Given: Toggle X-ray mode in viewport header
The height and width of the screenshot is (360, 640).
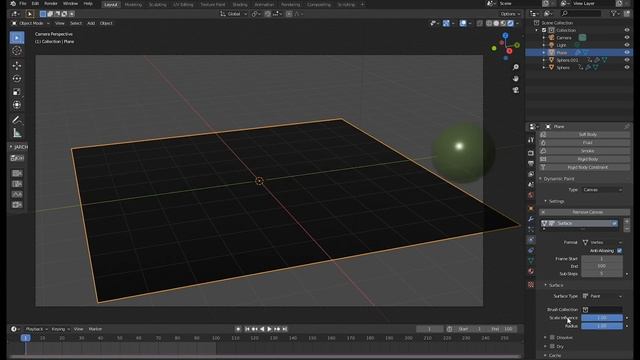Looking at the screenshot, I should [x=480, y=23].
